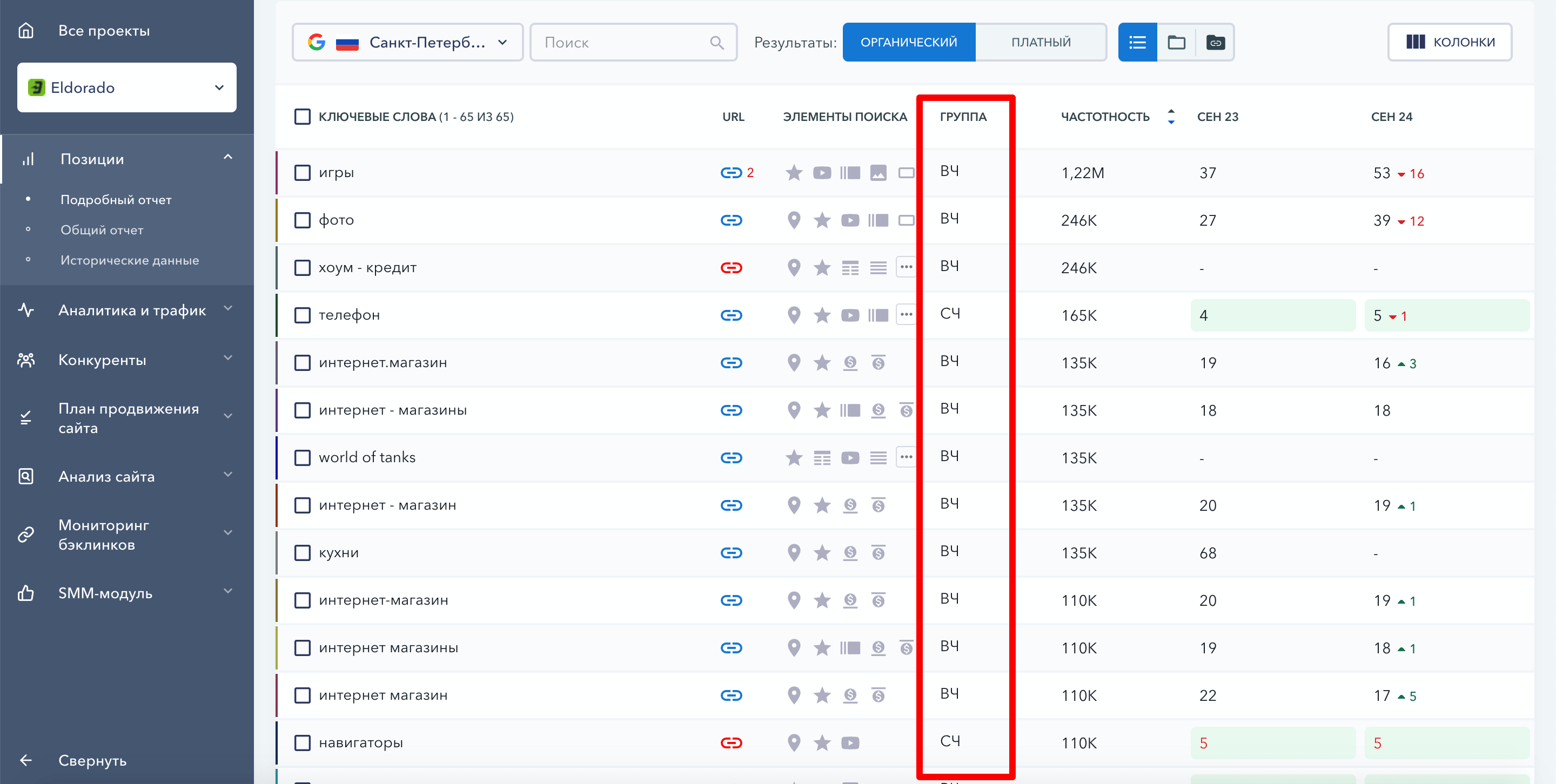This screenshot has height=784, width=1556.
Task: Open Общий отчет submenu item
Action: click(102, 230)
